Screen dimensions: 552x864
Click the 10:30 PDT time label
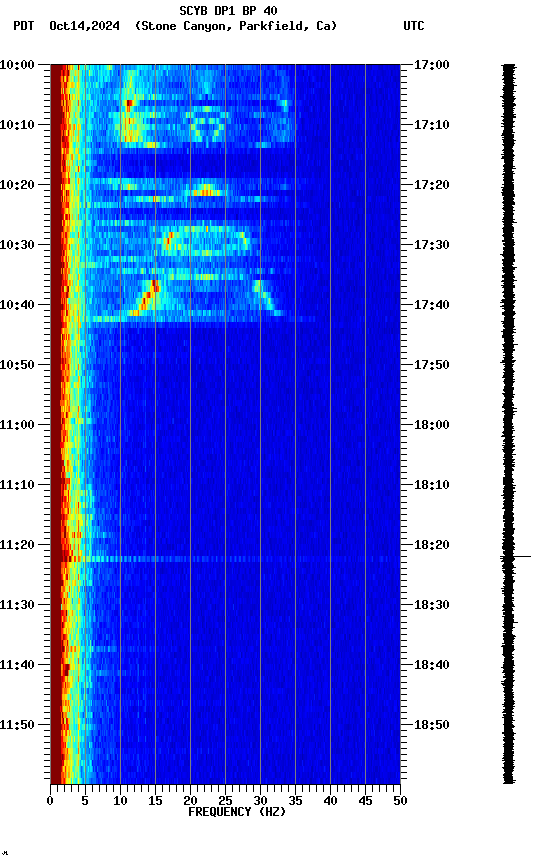coord(17,245)
